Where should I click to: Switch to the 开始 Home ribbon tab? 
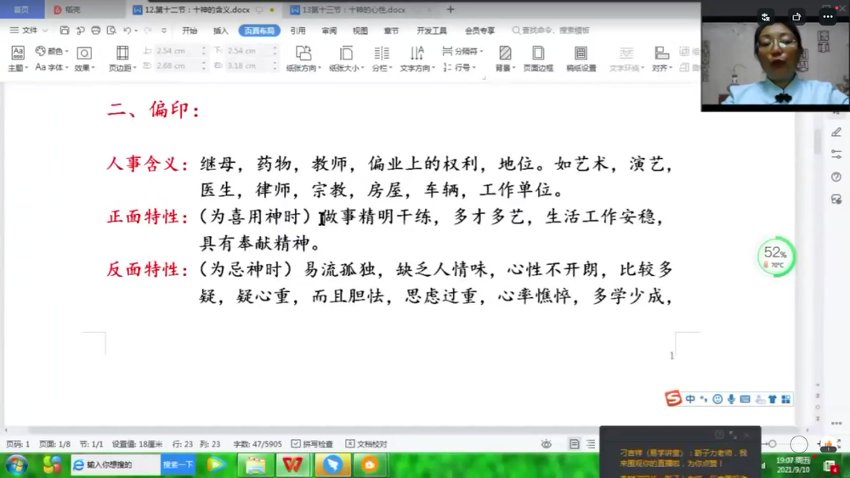[189, 30]
